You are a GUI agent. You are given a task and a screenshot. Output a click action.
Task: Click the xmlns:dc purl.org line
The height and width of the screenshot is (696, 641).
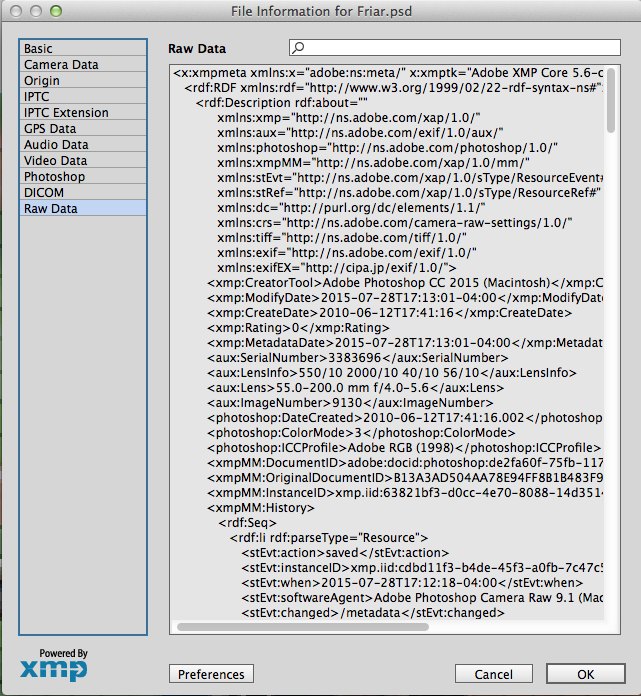351,208
